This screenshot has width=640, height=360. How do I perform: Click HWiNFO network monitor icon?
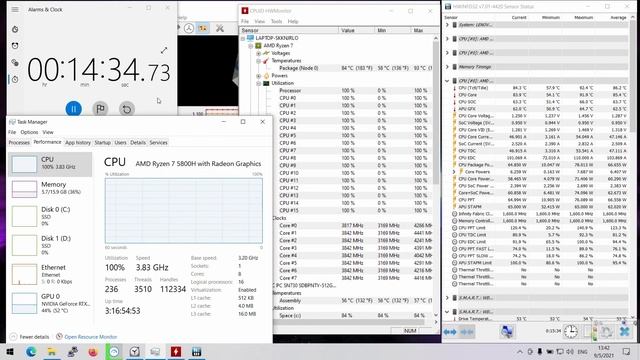click(x=507, y=331)
